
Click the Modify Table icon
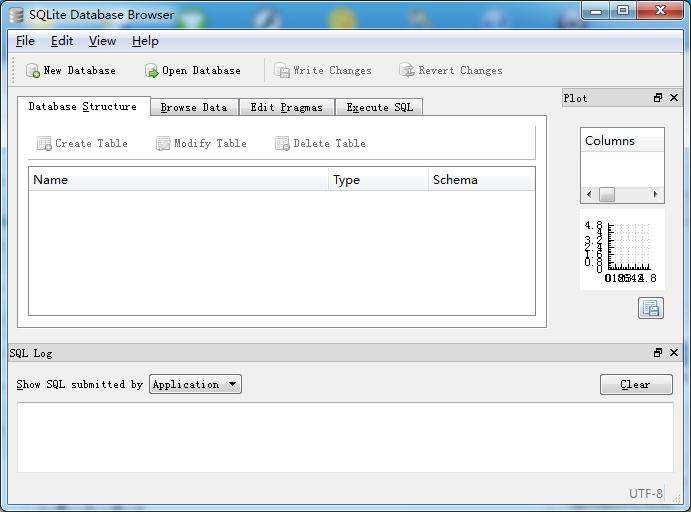tap(163, 144)
